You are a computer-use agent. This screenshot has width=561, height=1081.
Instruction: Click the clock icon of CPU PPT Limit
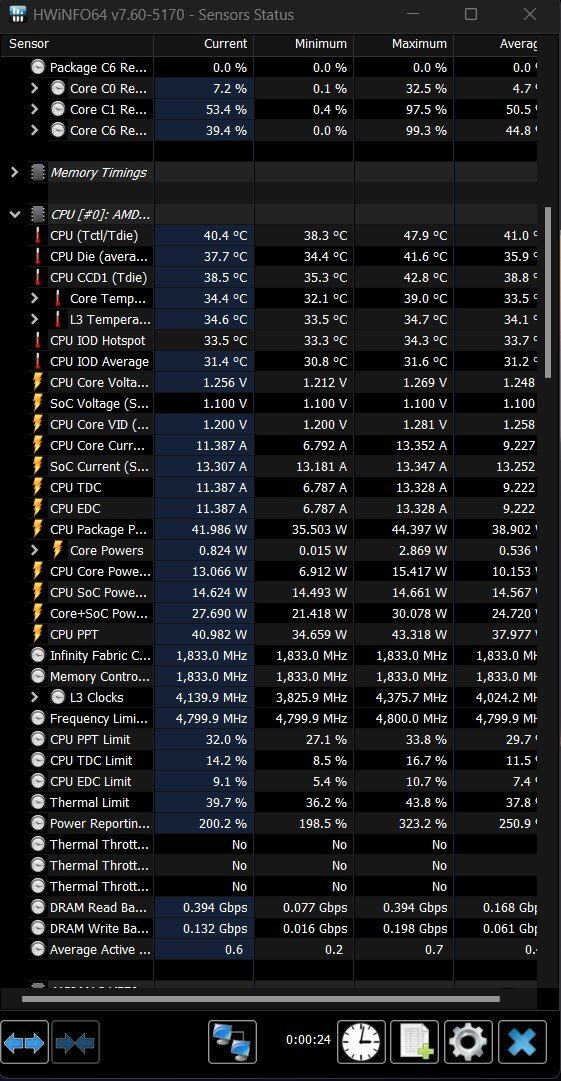click(x=39, y=739)
